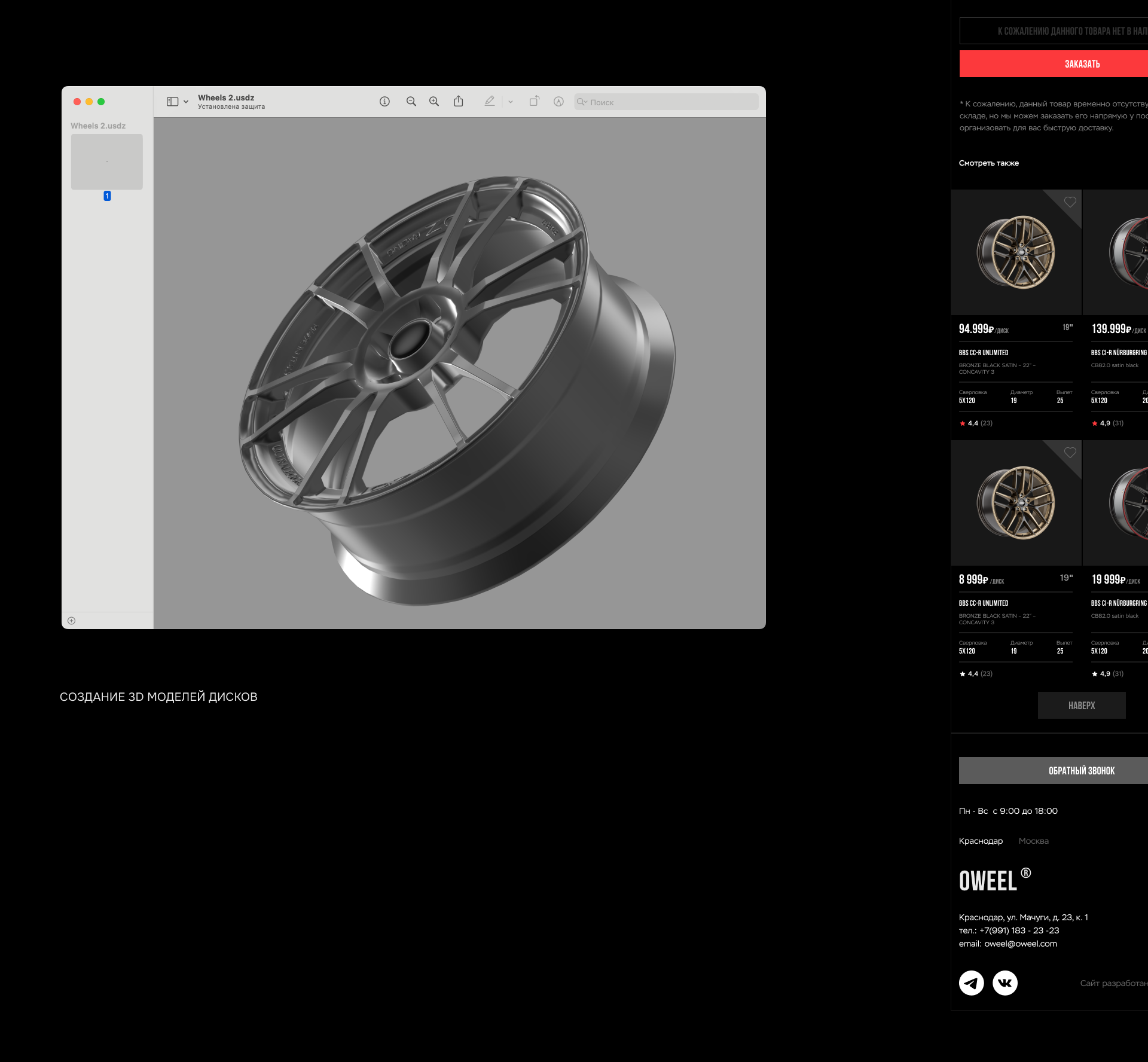The width and height of the screenshot is (1148, 1062).
Task: Select the Краснодар city tab
Action: (981, 841)
